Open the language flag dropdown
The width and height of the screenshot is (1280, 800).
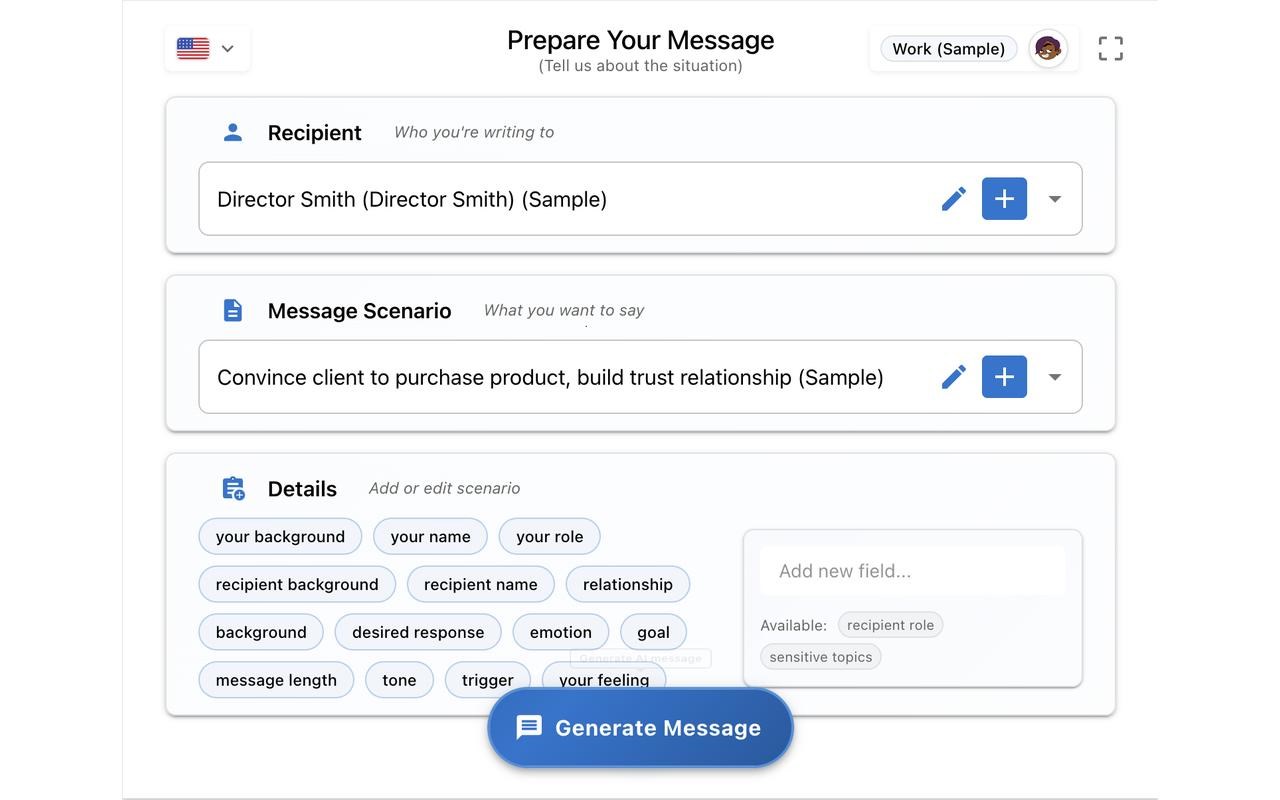(207, 48)
